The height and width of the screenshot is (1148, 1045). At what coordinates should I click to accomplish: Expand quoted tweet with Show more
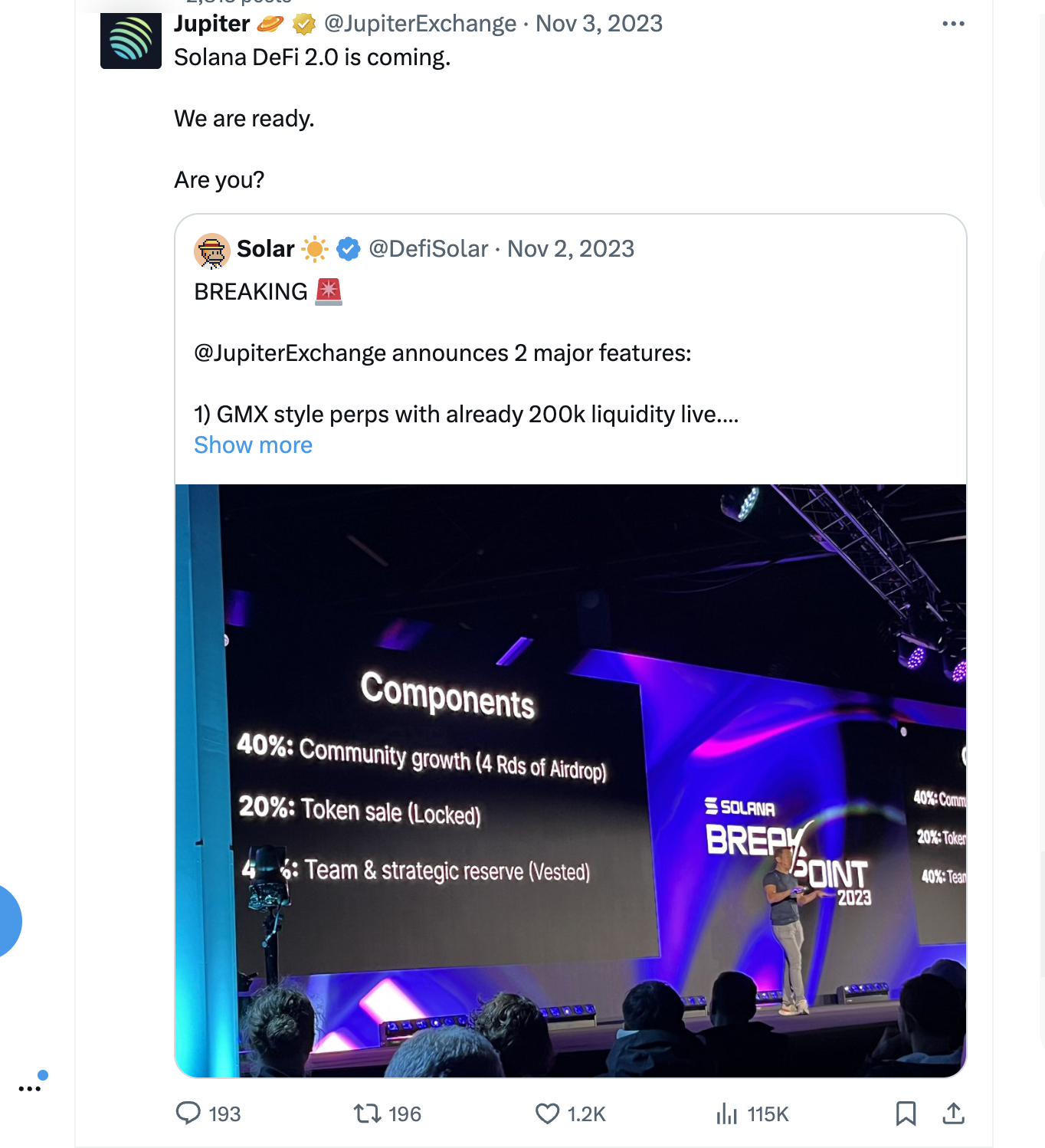point(253,445)
